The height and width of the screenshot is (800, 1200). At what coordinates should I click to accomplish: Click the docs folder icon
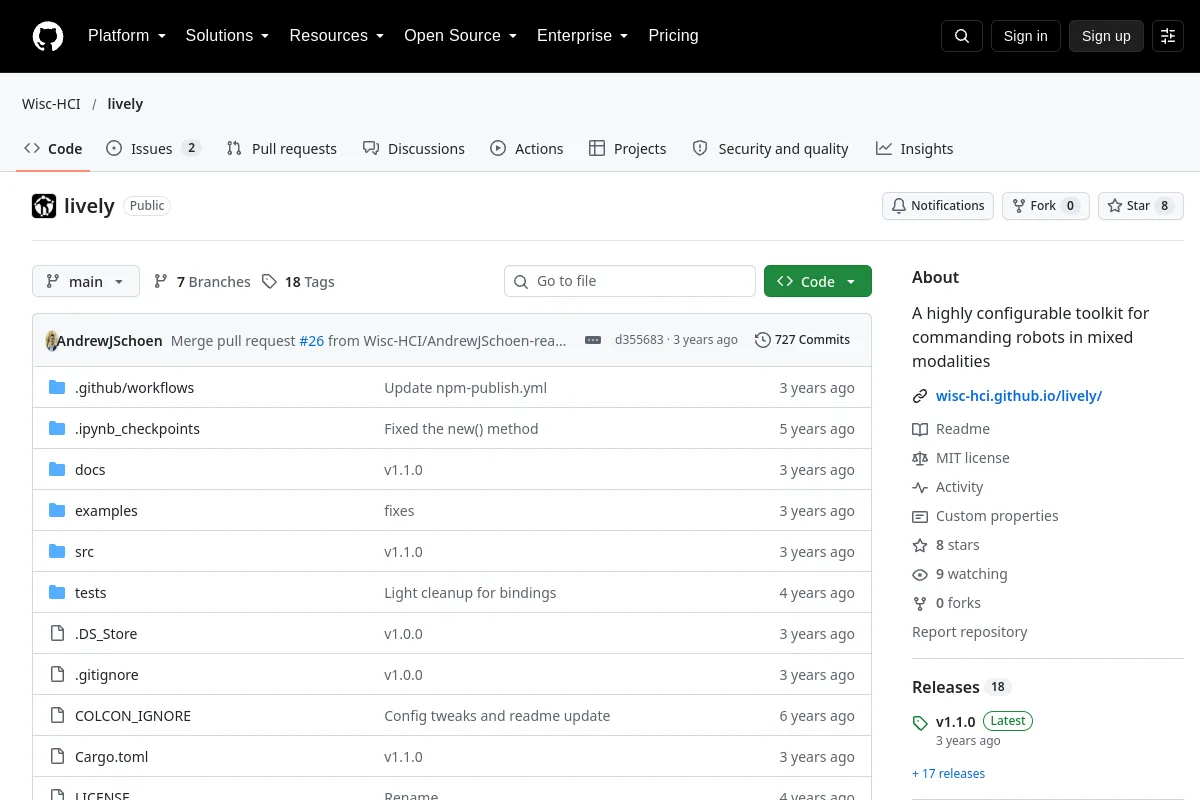57,470
